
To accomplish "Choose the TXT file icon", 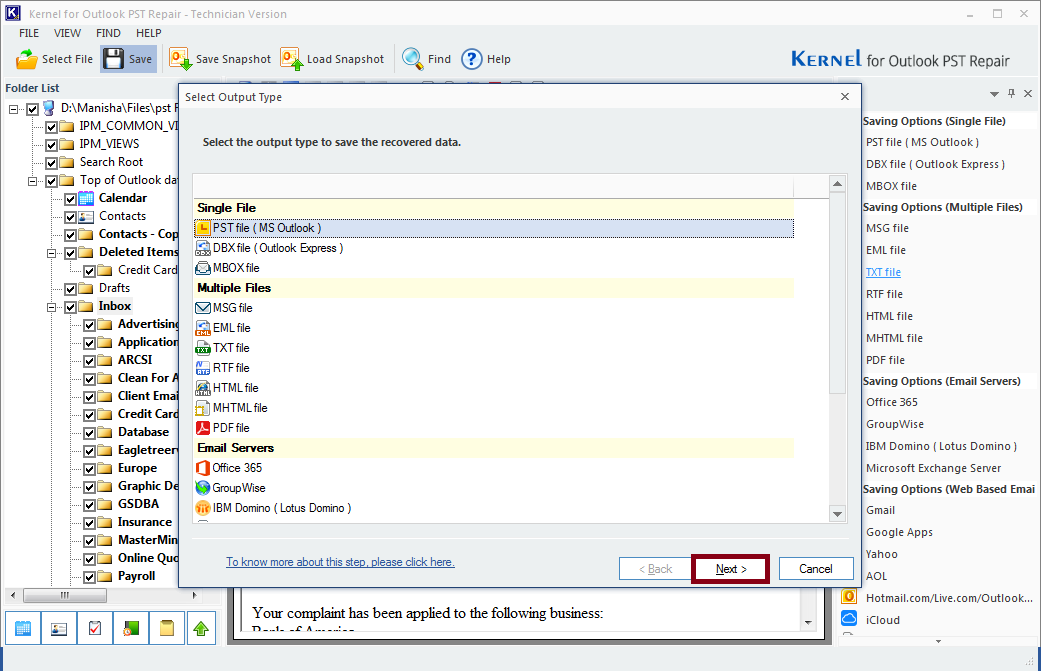I will (203, 348).
